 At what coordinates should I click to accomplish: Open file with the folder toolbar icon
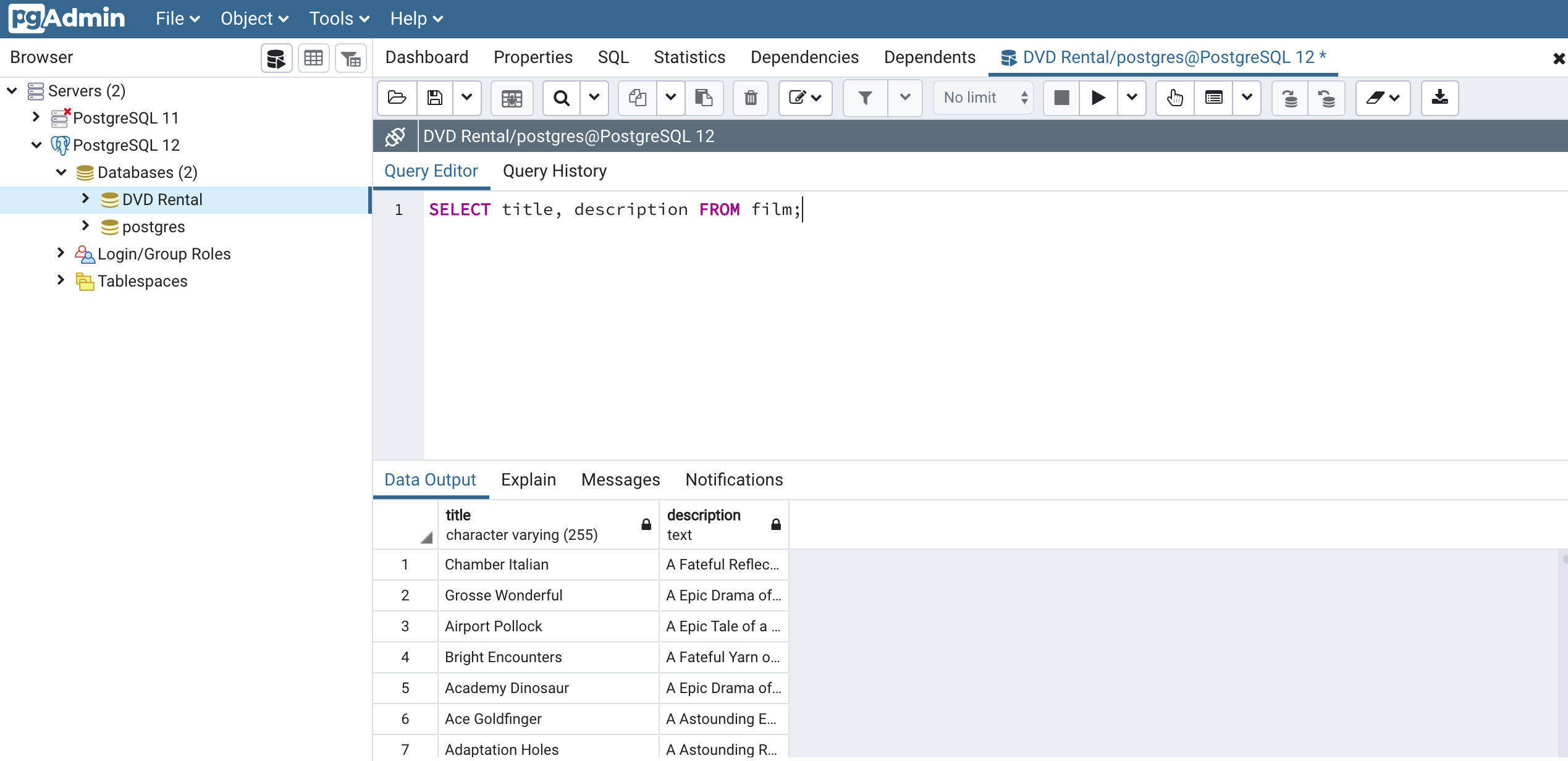pyautogui.click(x=397, y=98)
